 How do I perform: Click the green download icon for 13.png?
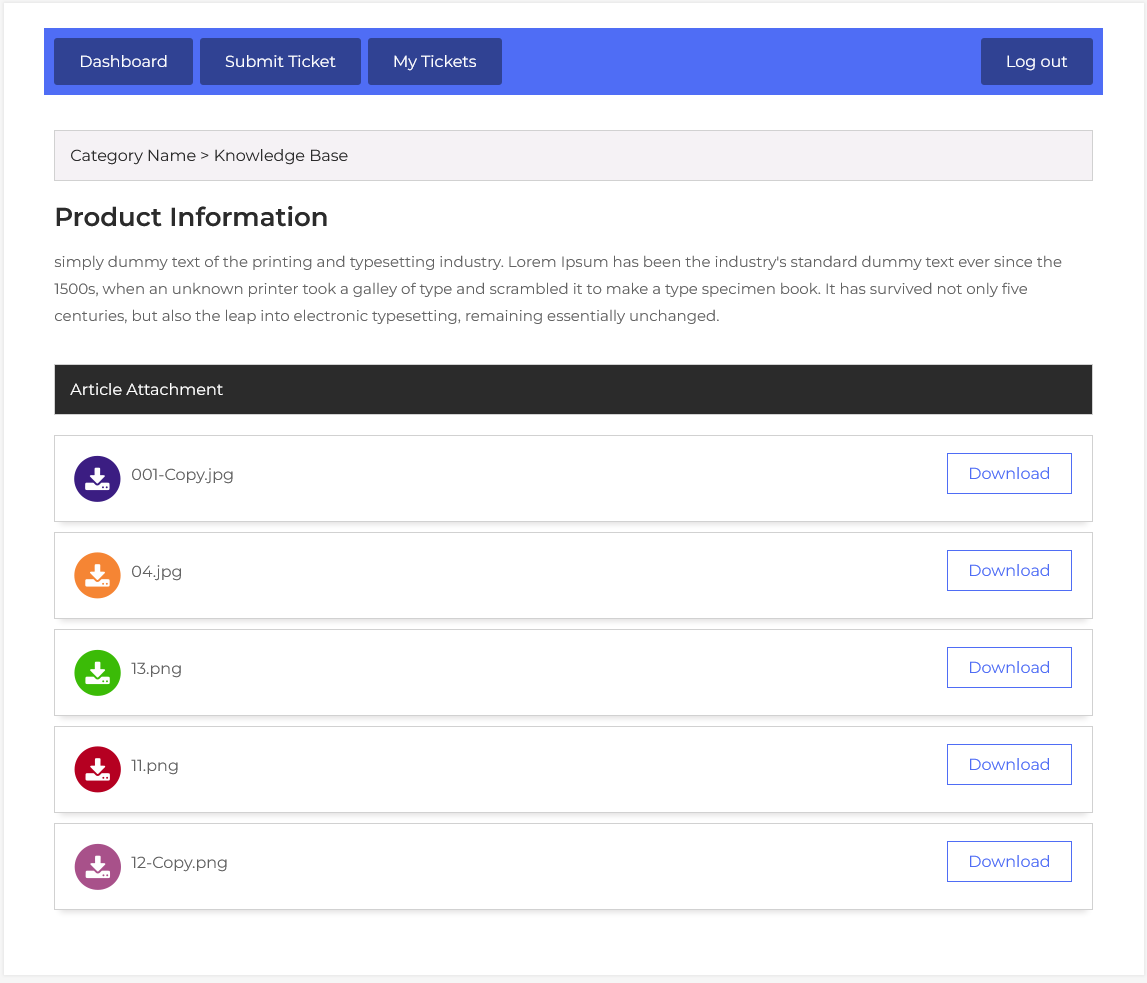[x=97, y=673]
